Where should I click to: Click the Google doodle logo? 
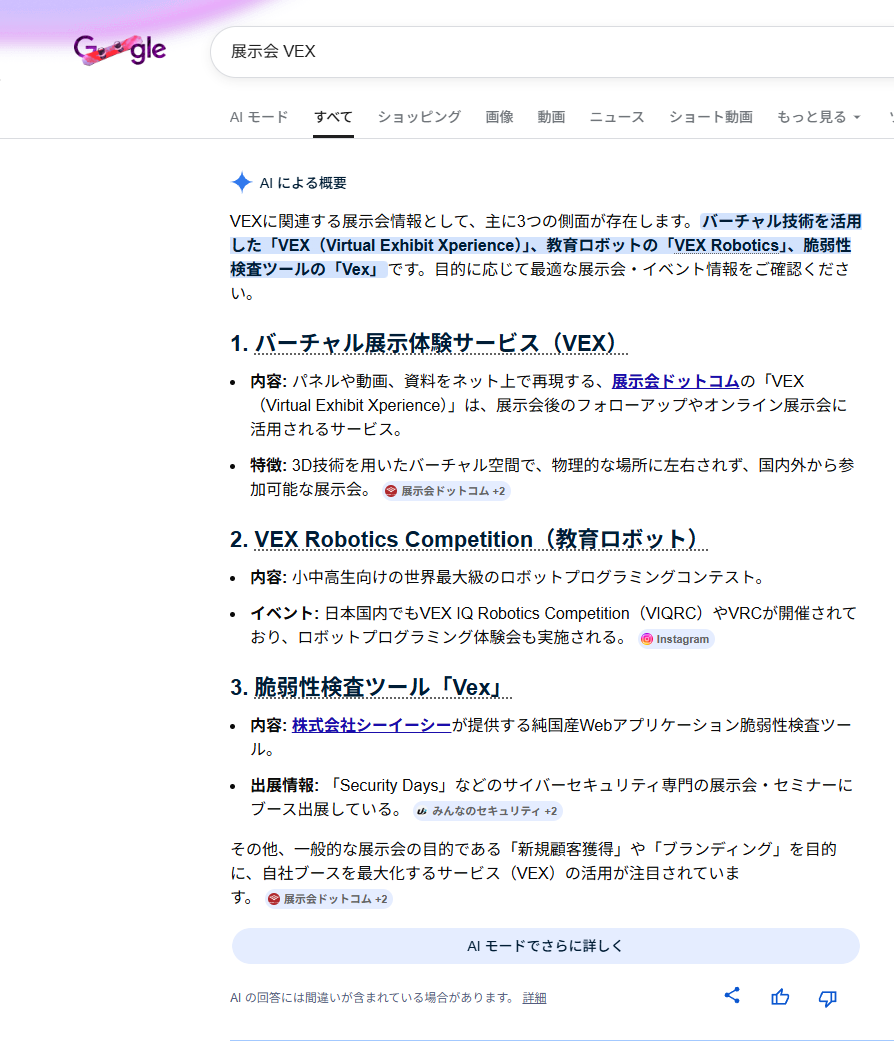pyautogui.click(x=120, y=50)
